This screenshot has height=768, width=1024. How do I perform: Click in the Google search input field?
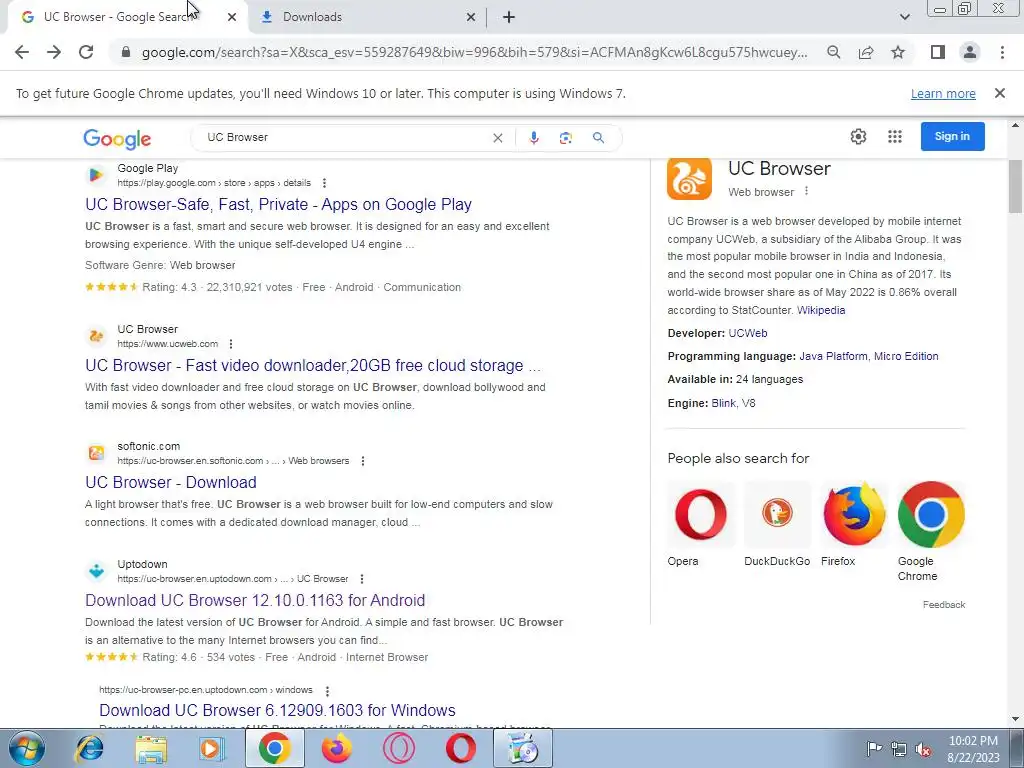click(346, 138)
